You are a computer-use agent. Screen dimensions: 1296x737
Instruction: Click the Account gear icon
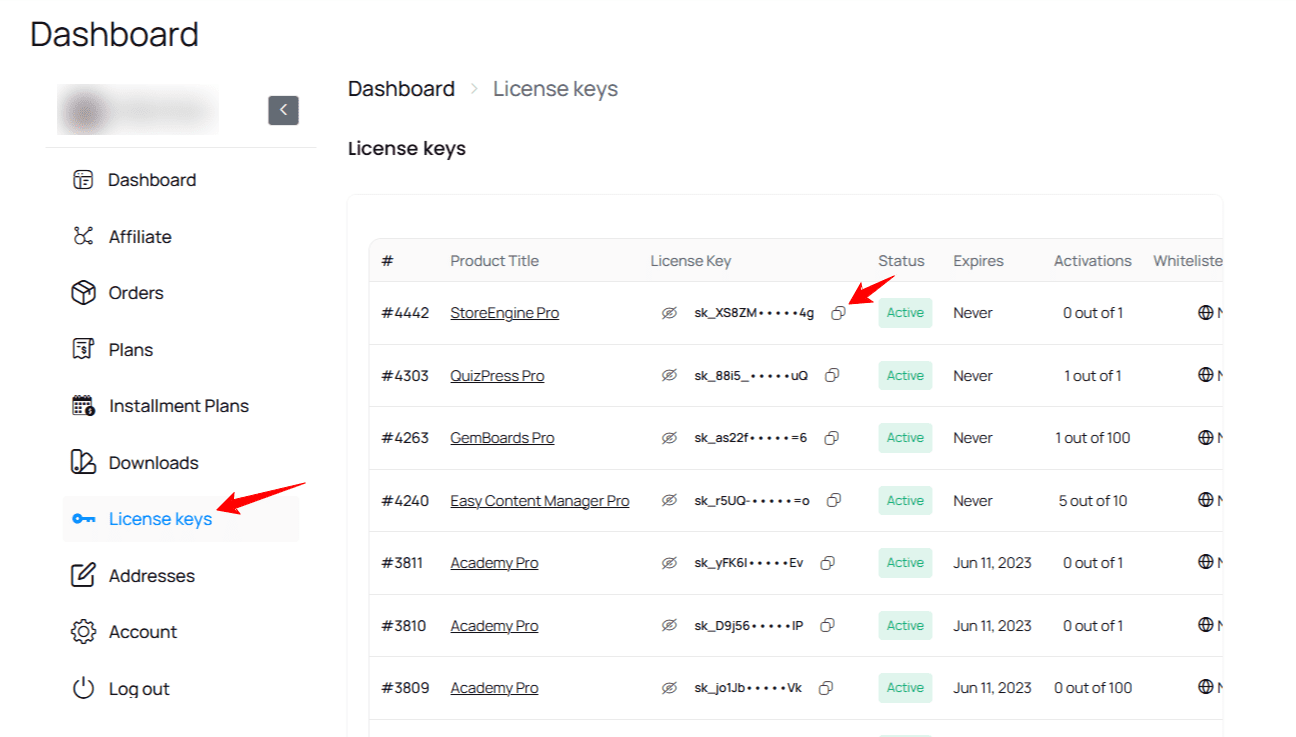[83, 632]
